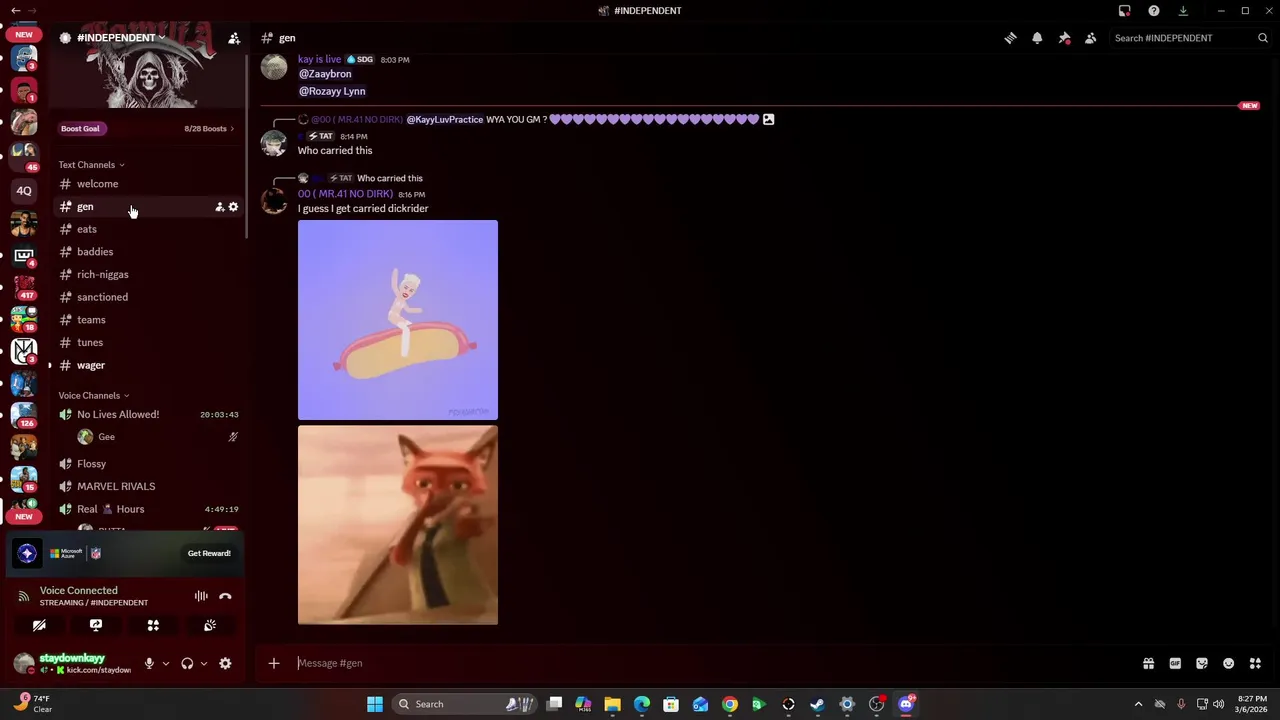Viewport: 1280px width, 720px height.
Task: Click the @Rozayy Lynn mention
Action: pos(332,91)
